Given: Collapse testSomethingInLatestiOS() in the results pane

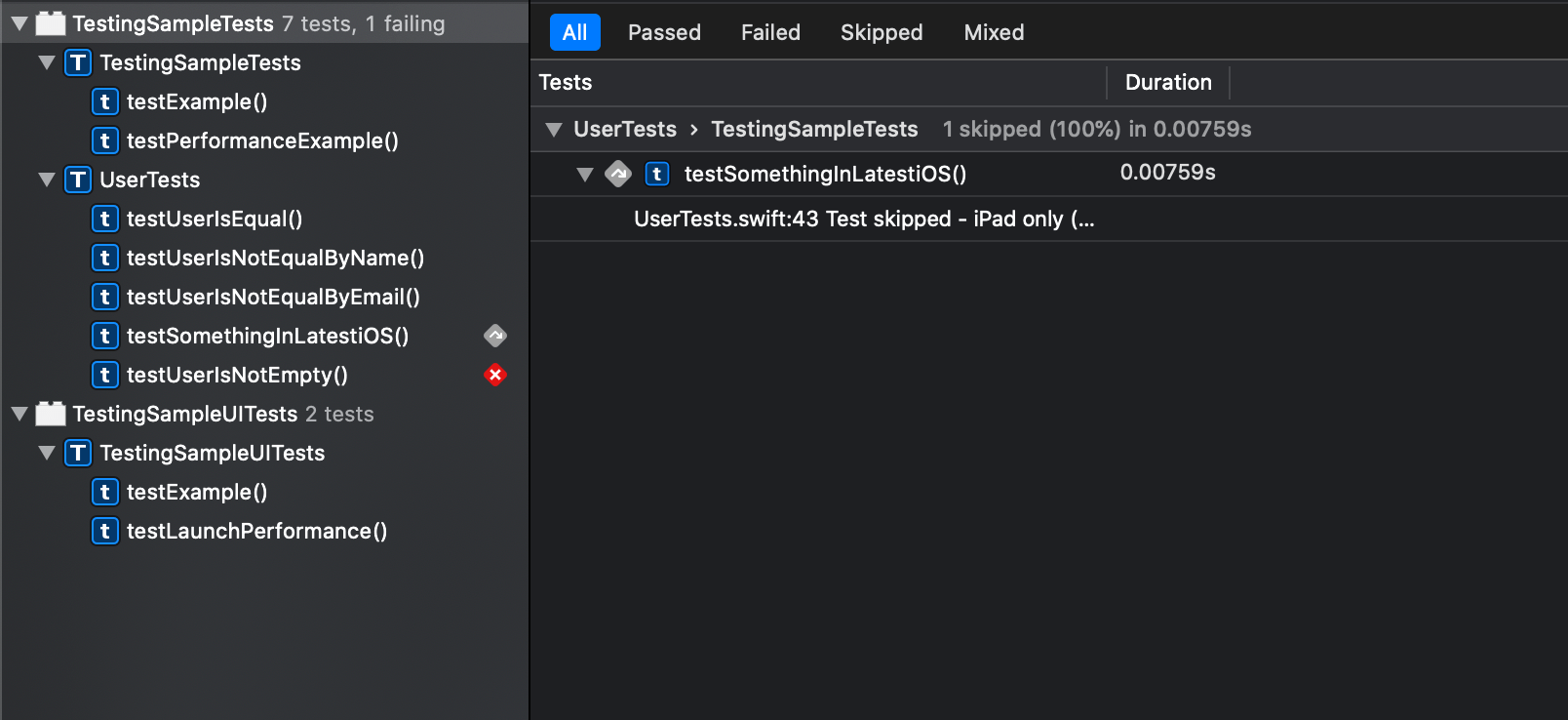Looking at the screenshot, I should point(585,174).
